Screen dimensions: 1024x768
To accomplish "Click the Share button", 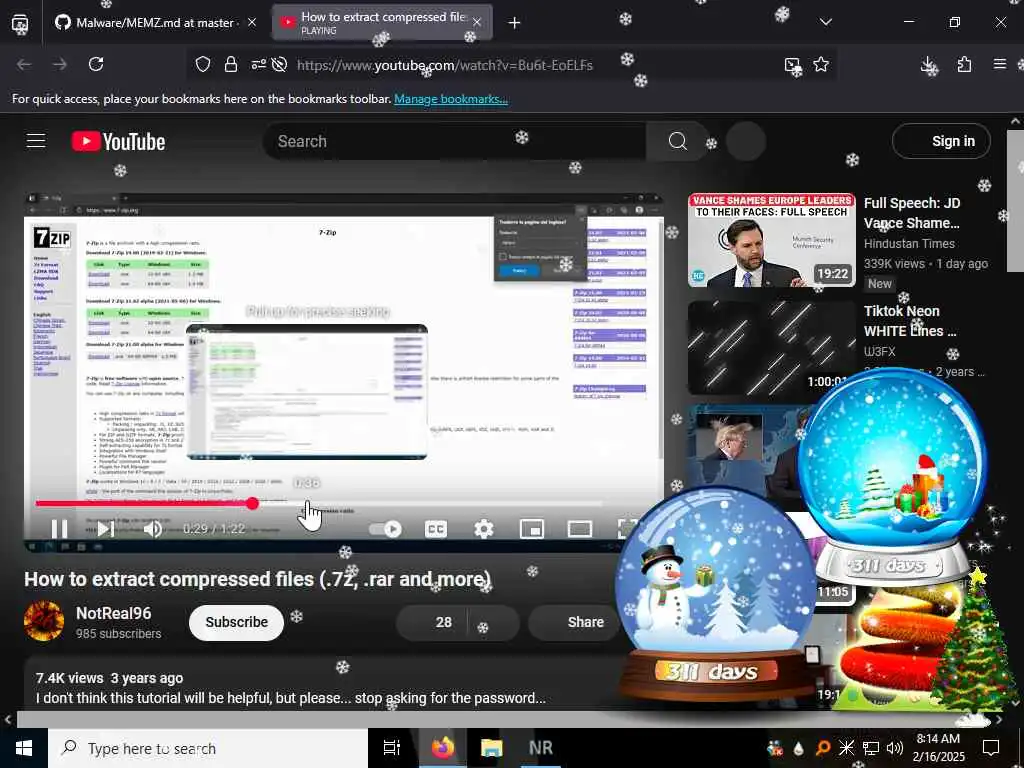I will coord(574,622).
